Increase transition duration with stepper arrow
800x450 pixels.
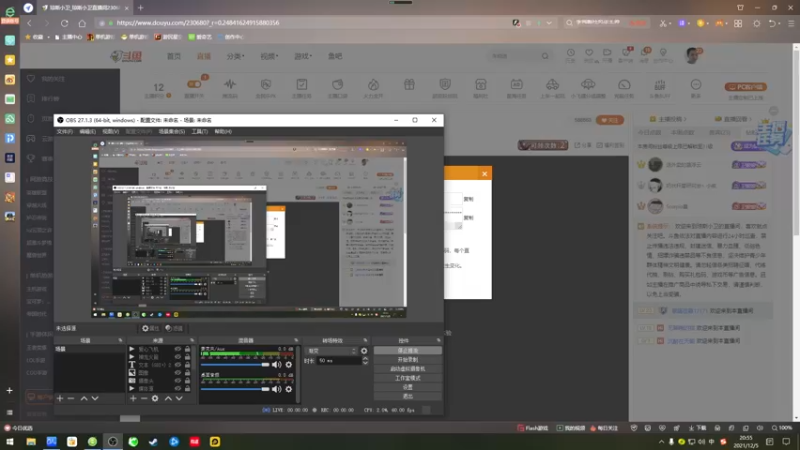[365, 359]
